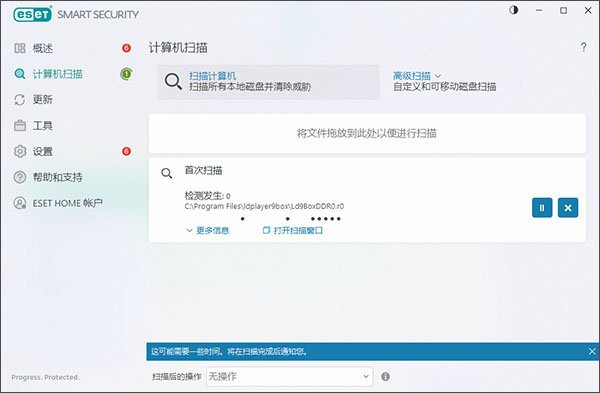
Task: Open 帮助和支持 section
Action: [57, 177]
